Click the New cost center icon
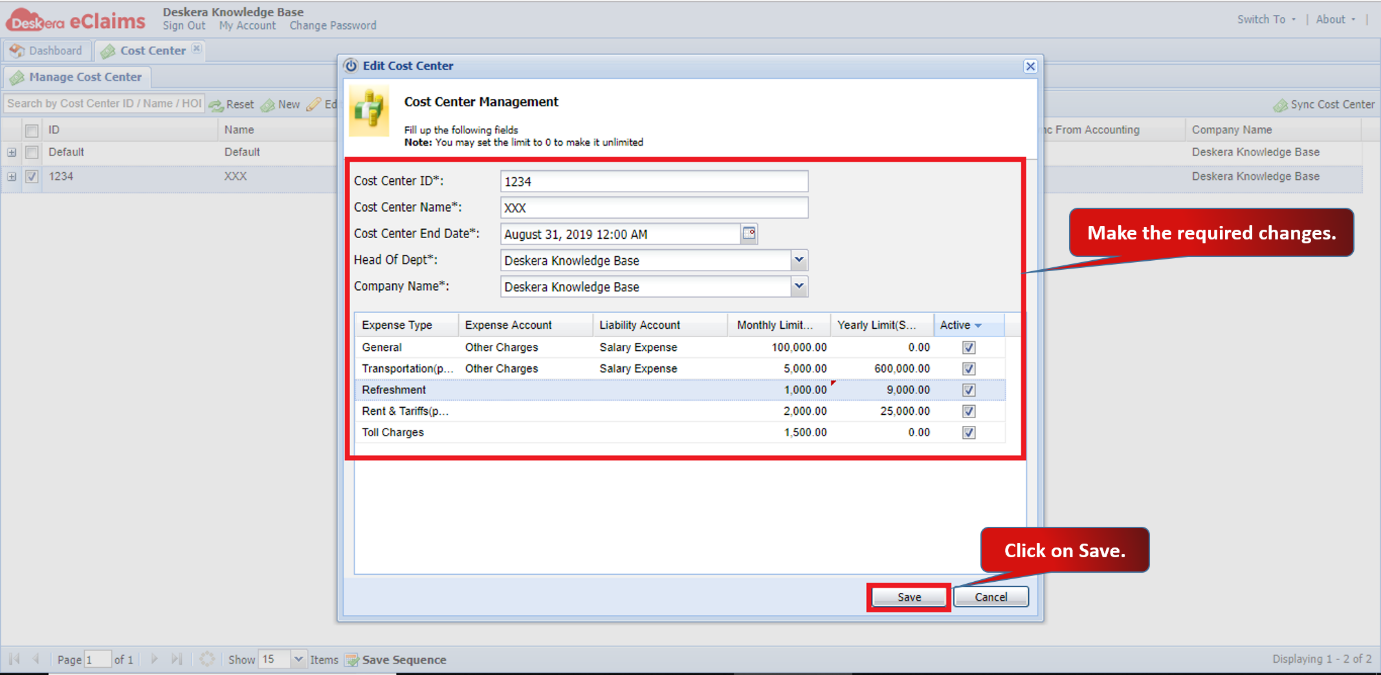 (267, 105)
